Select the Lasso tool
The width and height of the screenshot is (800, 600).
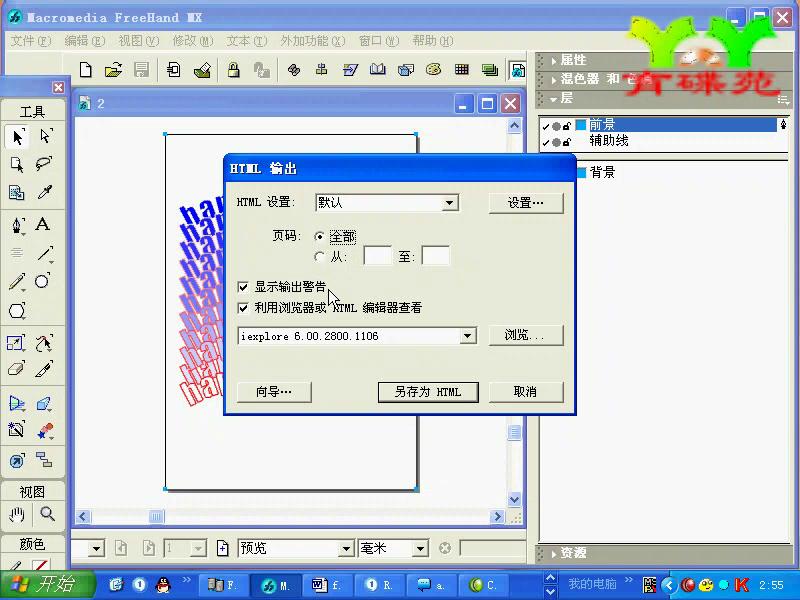coord(44,164)
